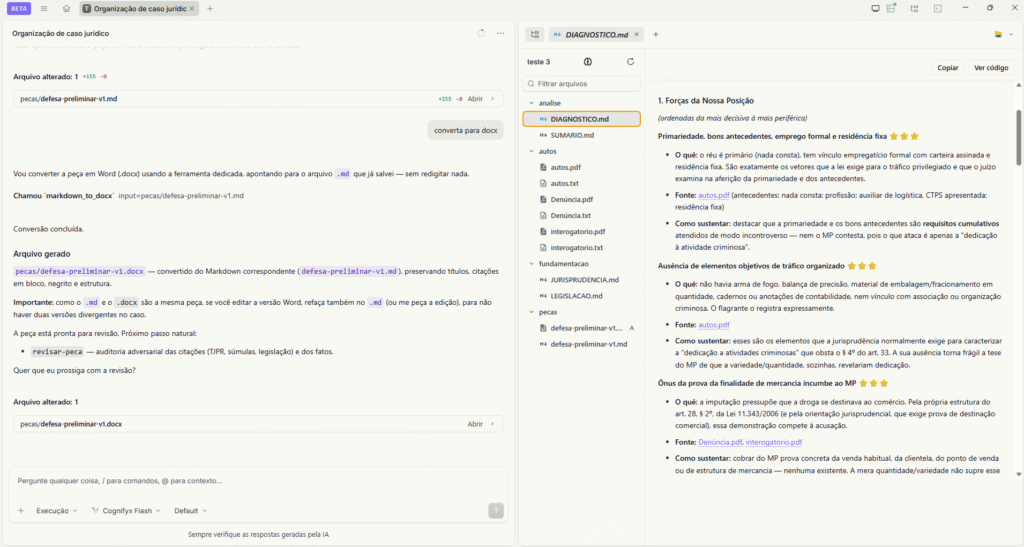Click the tree structure icon in title bar
This screenshot has height=547, width=1024.
click(914, 8)
